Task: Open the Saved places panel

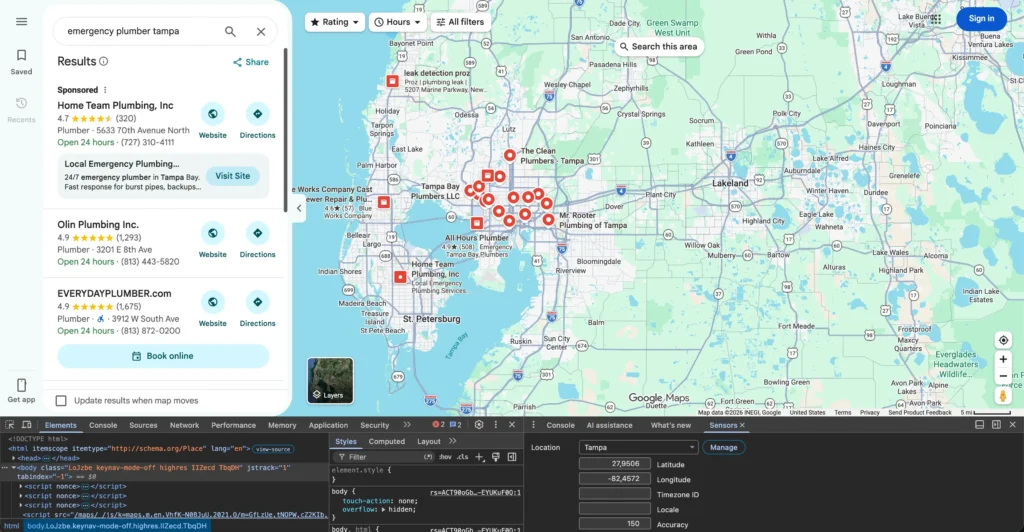Action: pyautogui.click(x=22, y=62)
